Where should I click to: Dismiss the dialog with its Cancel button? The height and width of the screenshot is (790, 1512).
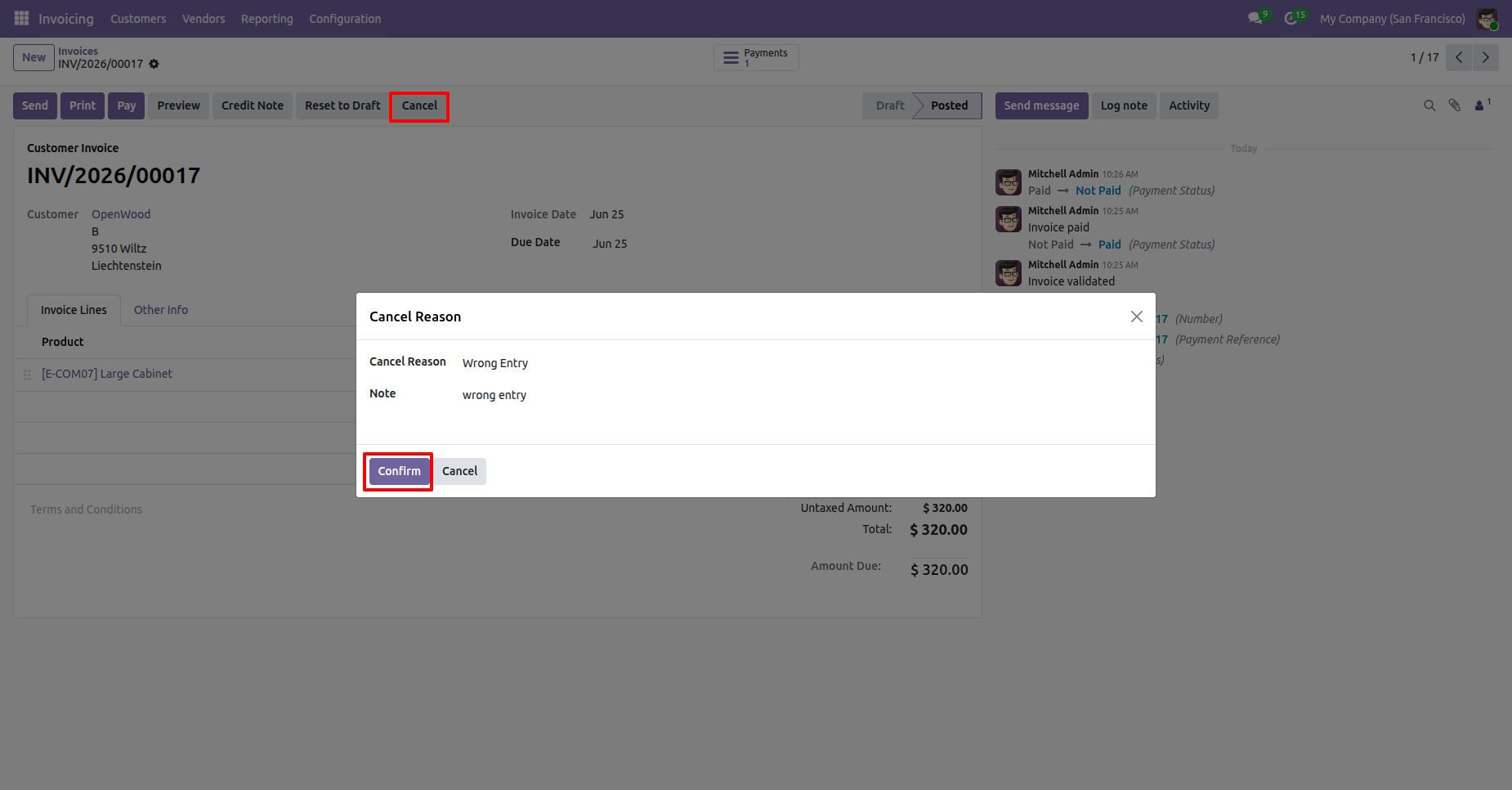pyautogui.click(x=459, y=471)
